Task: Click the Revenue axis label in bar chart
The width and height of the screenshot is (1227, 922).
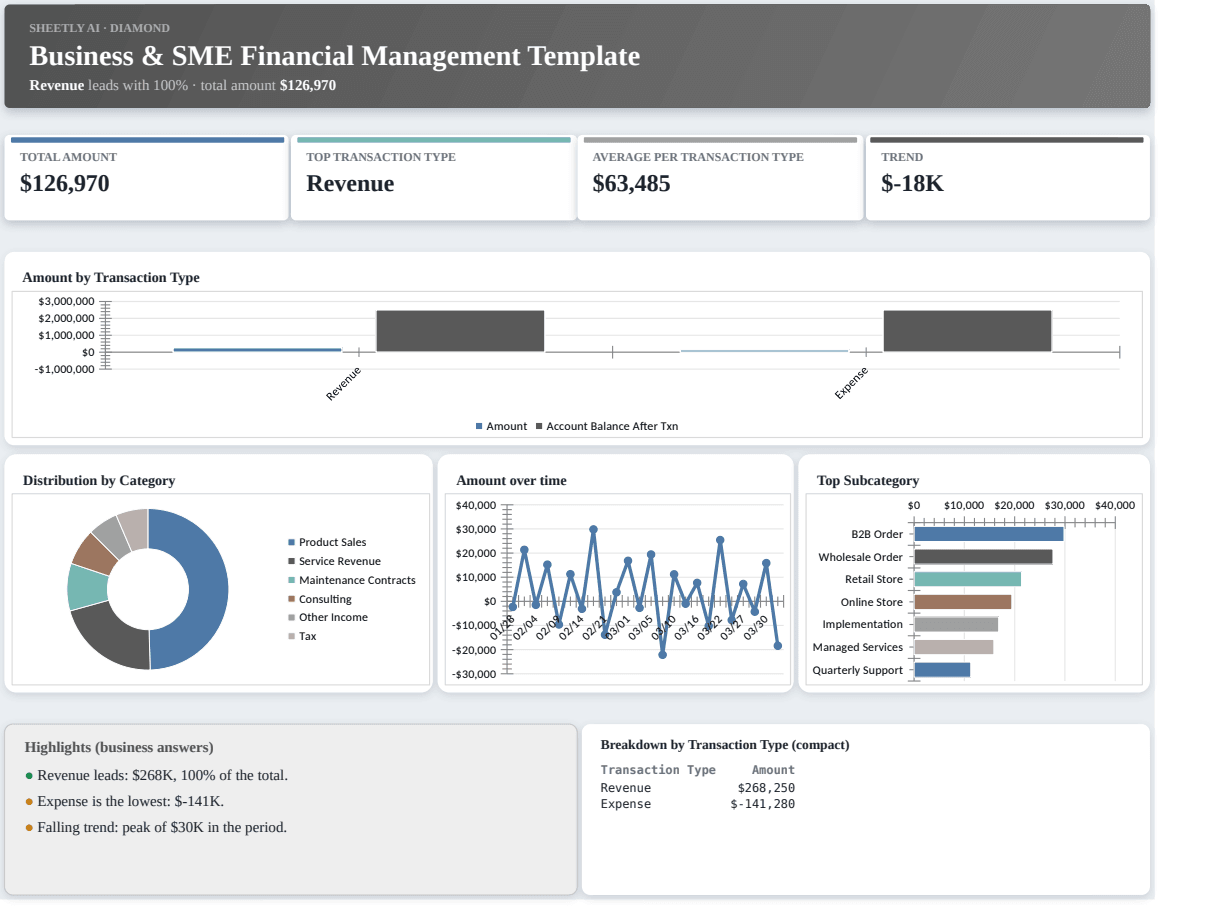Action: click(343, 384)
